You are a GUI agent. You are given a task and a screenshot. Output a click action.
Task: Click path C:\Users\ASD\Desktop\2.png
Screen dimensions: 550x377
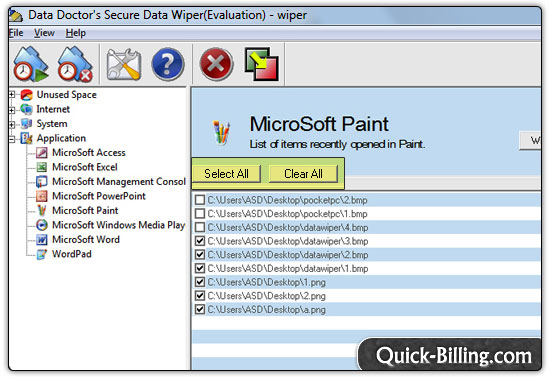point(267,296)
